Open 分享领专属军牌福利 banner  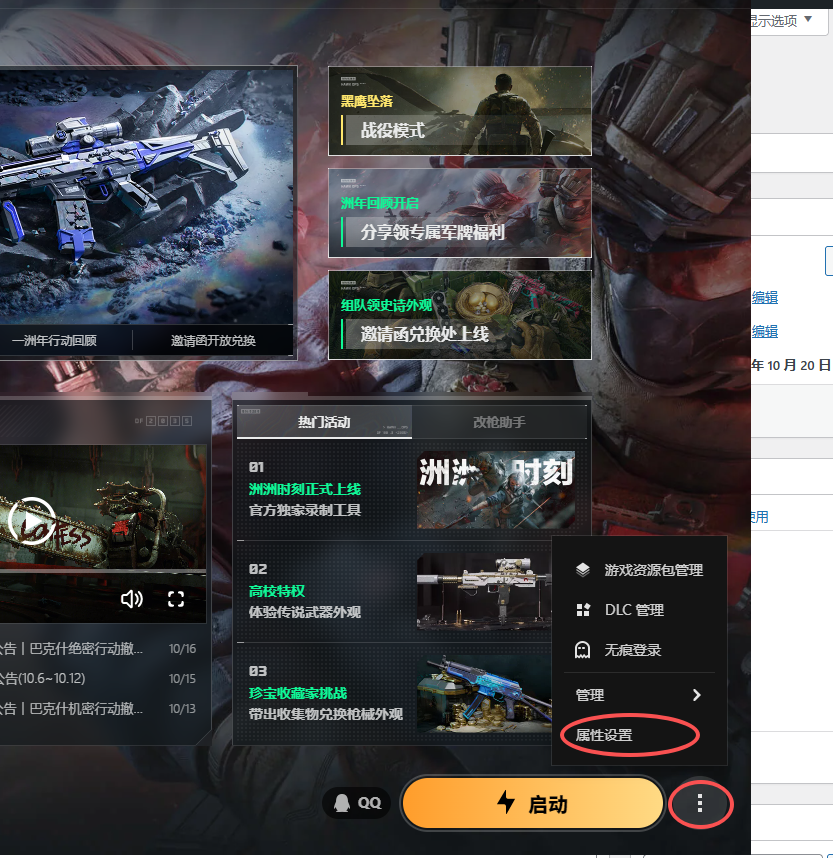click(460, 214)
